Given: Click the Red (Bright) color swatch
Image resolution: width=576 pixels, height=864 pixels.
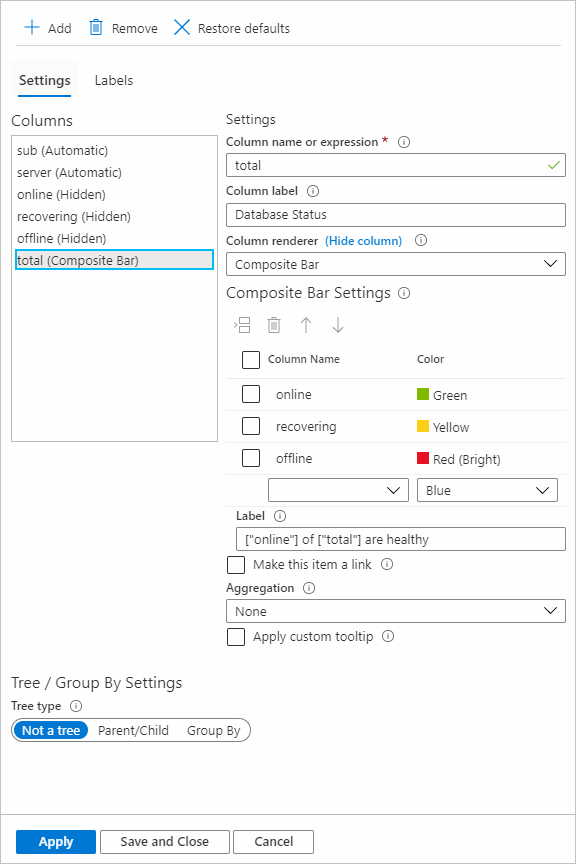Looking at the screenshot, I should coord(423,458).
